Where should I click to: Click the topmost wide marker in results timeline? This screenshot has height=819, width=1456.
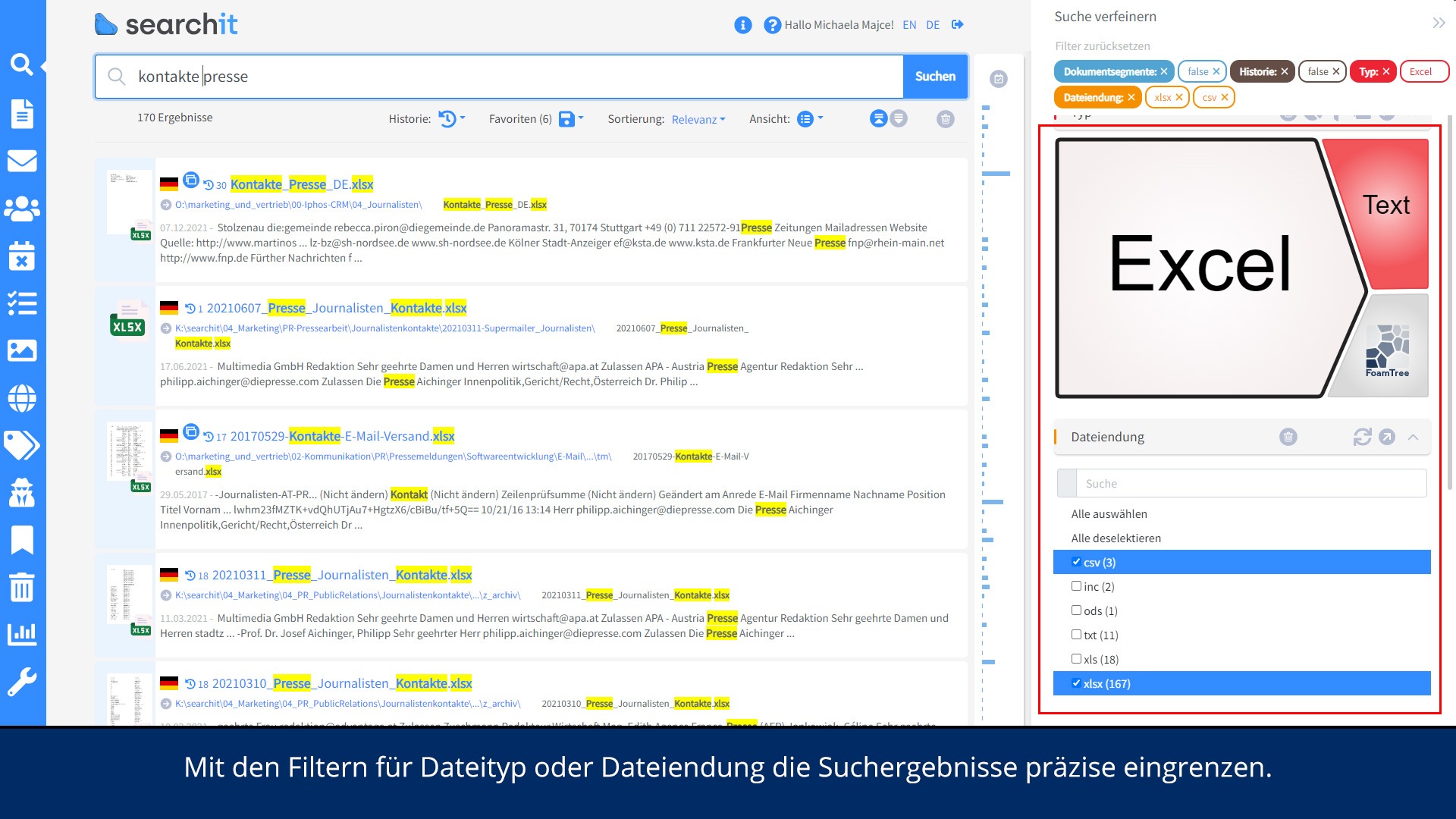click(996, 174)
